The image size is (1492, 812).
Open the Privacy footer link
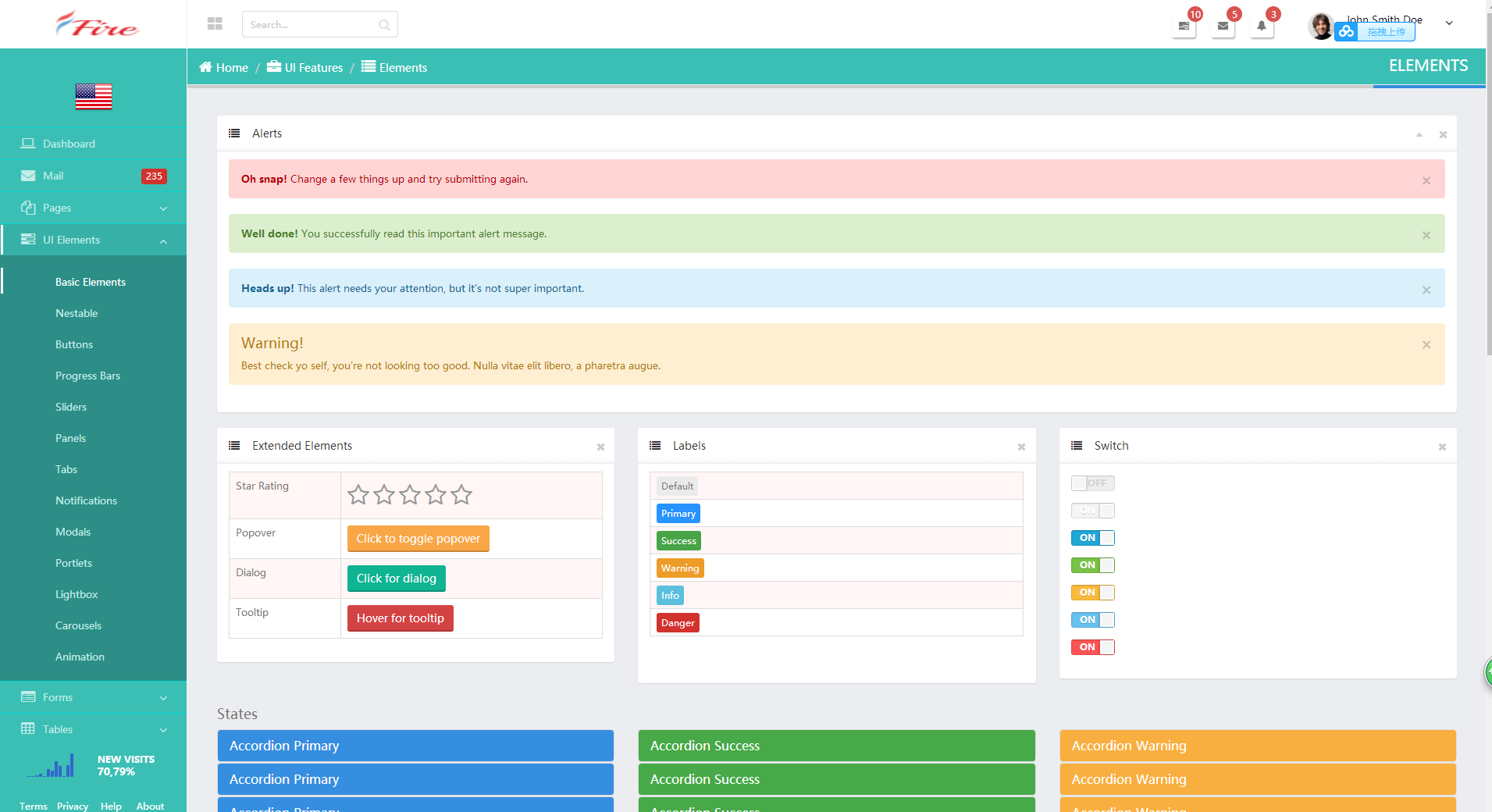click(73, 806)
